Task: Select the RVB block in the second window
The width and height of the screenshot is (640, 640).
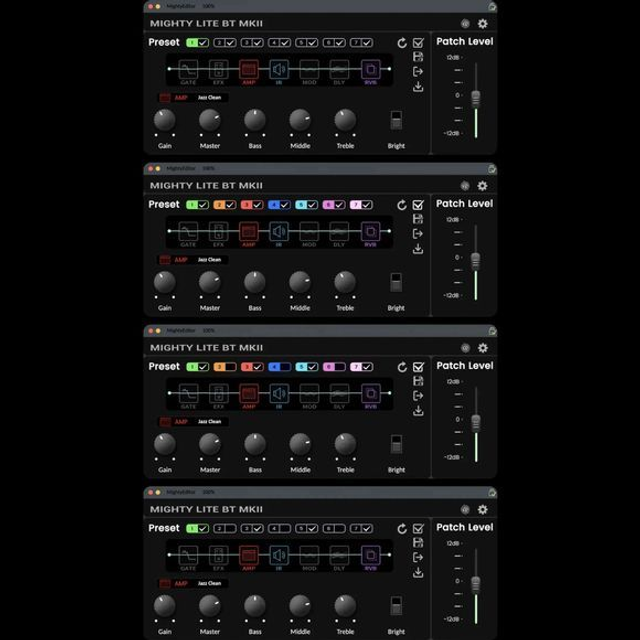Action: (x=370, y=231)
